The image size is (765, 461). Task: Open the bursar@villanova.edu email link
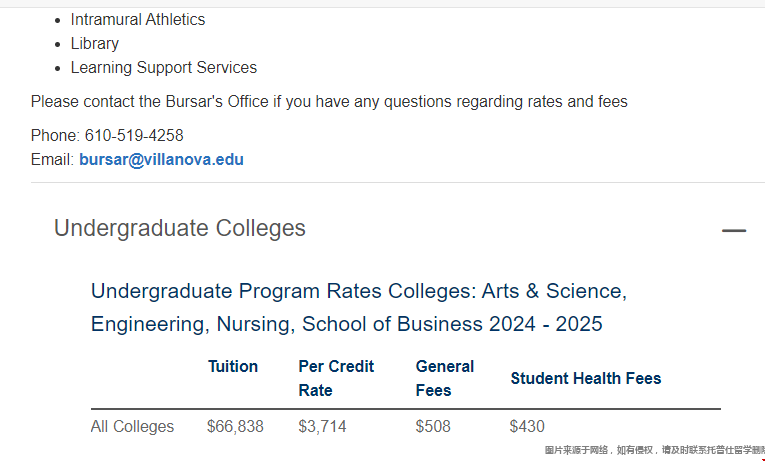161,160
